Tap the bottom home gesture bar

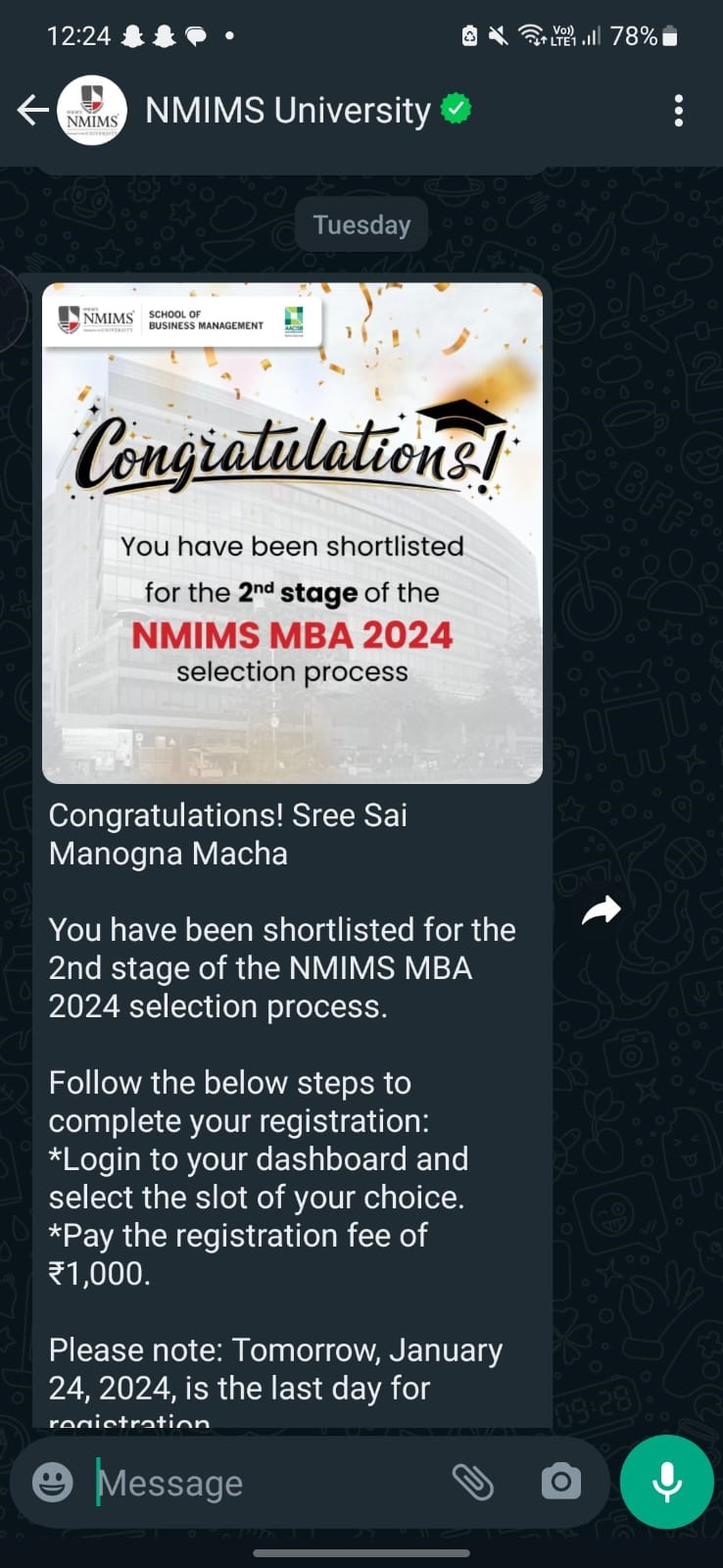361,1553
